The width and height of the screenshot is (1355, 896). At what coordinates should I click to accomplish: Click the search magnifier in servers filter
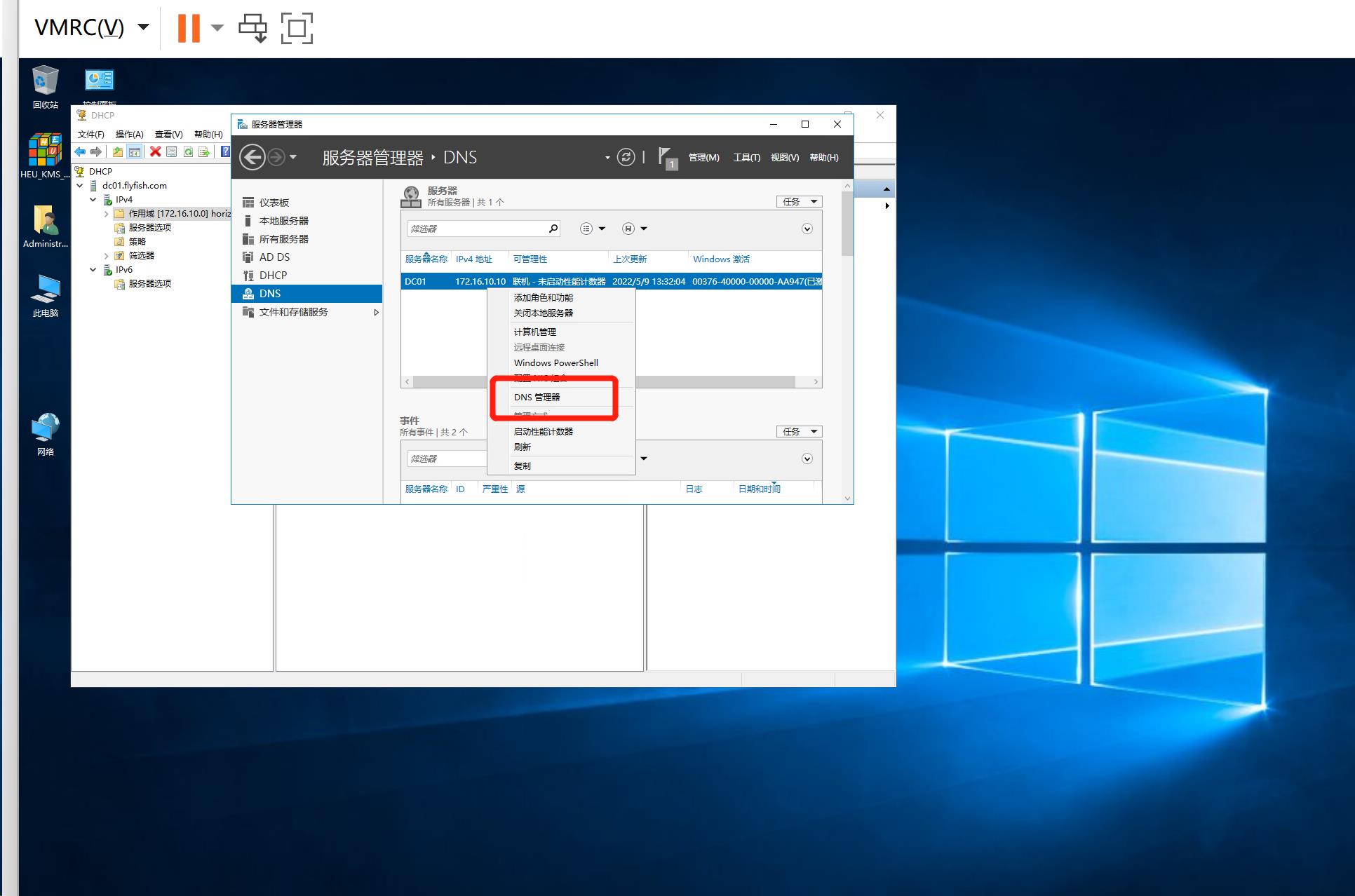click(x=553, y=229)
